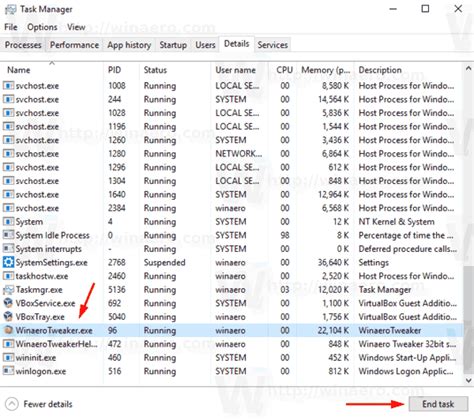Click the Task Manager title bar icon

tap(10, 9)
